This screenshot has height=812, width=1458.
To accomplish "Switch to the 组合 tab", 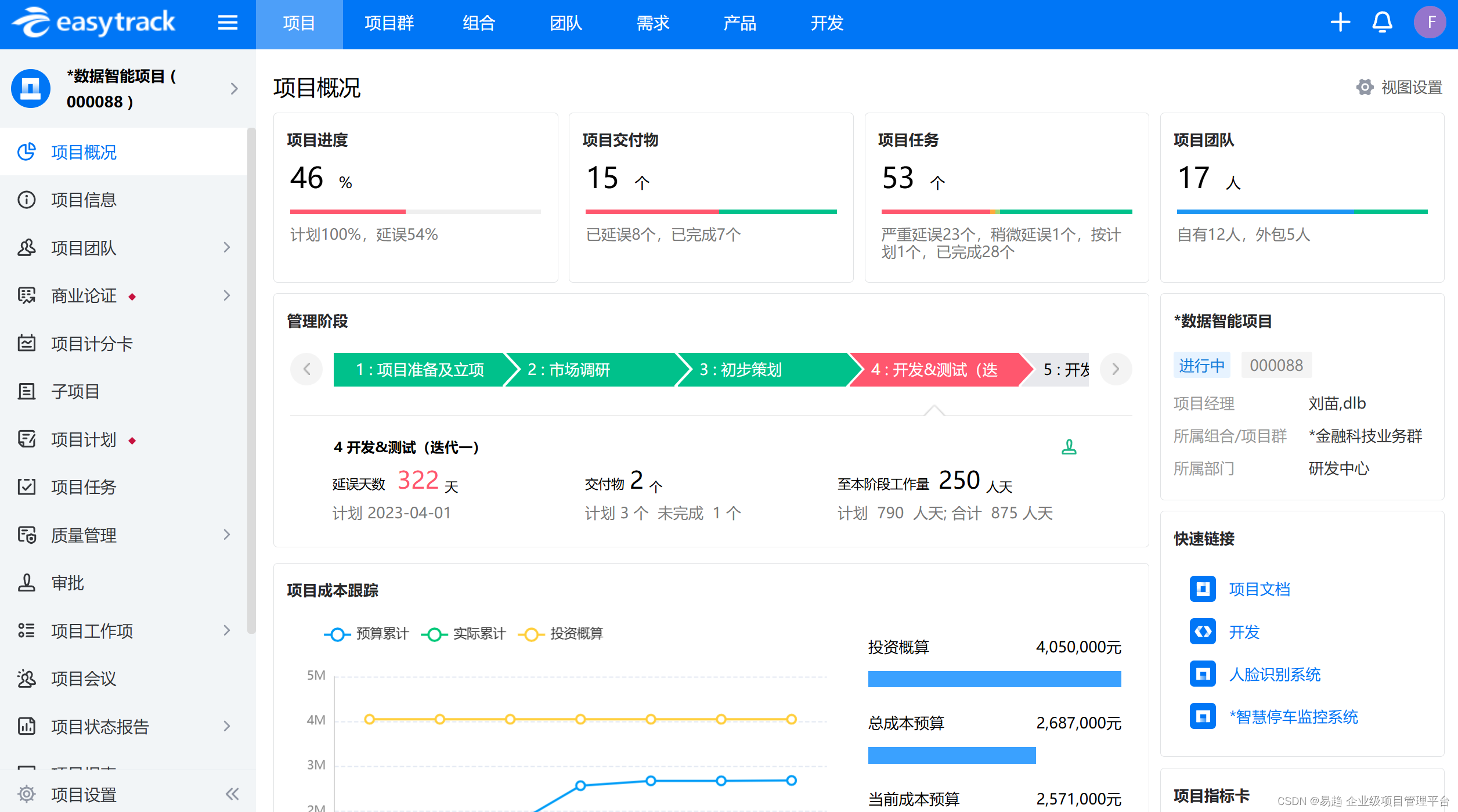I will point(479,24).
